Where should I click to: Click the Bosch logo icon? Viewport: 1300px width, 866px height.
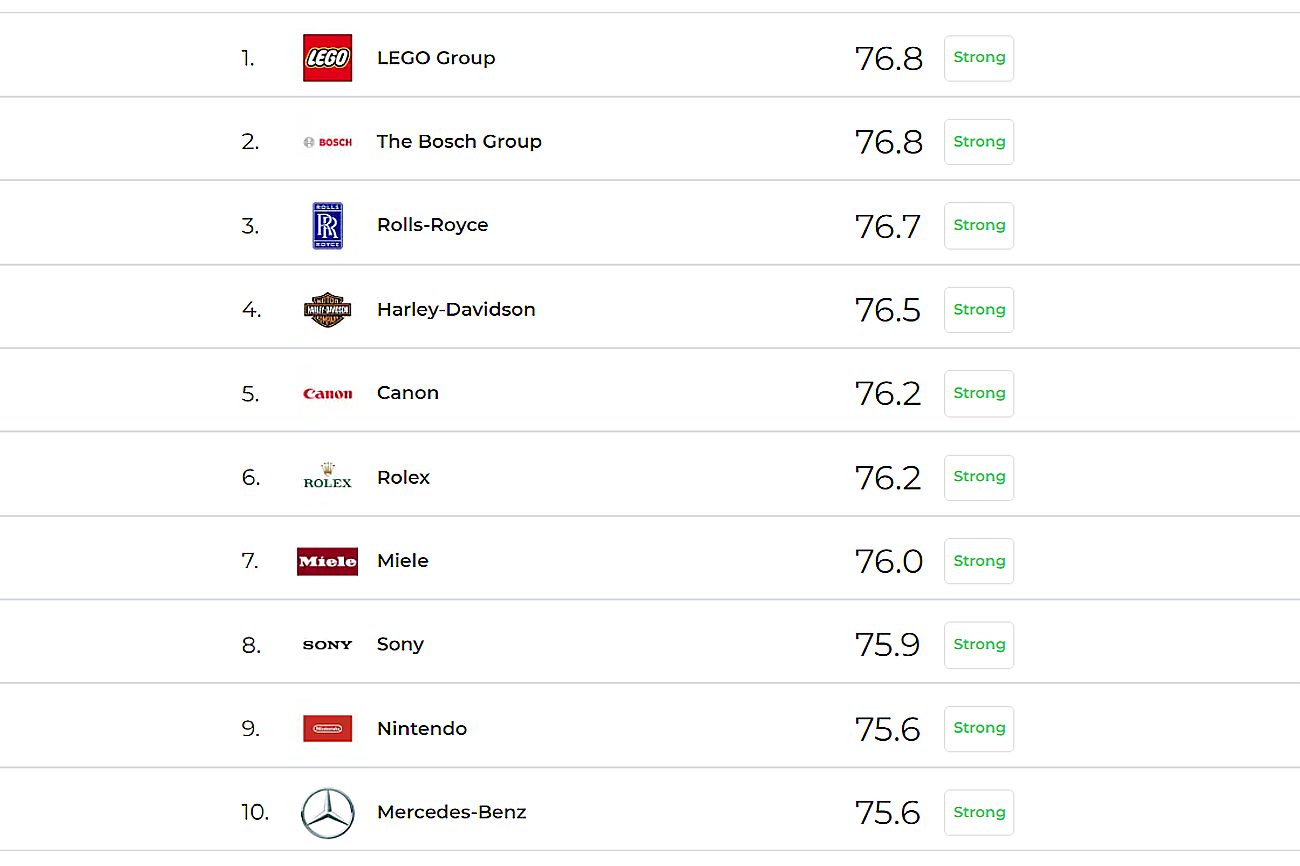click(327, 142)
